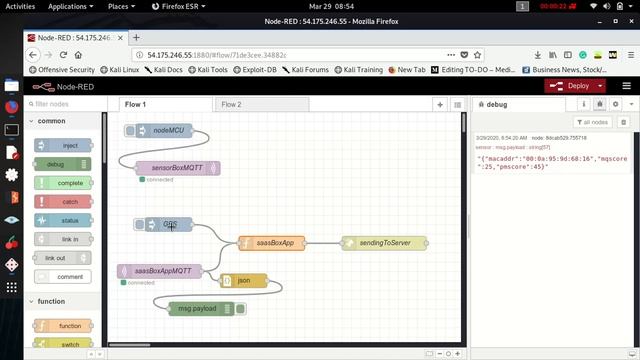Select the complete node in palette
Image resolution: width=640 pixels, height=360 pixels.
tap(63, 183)
